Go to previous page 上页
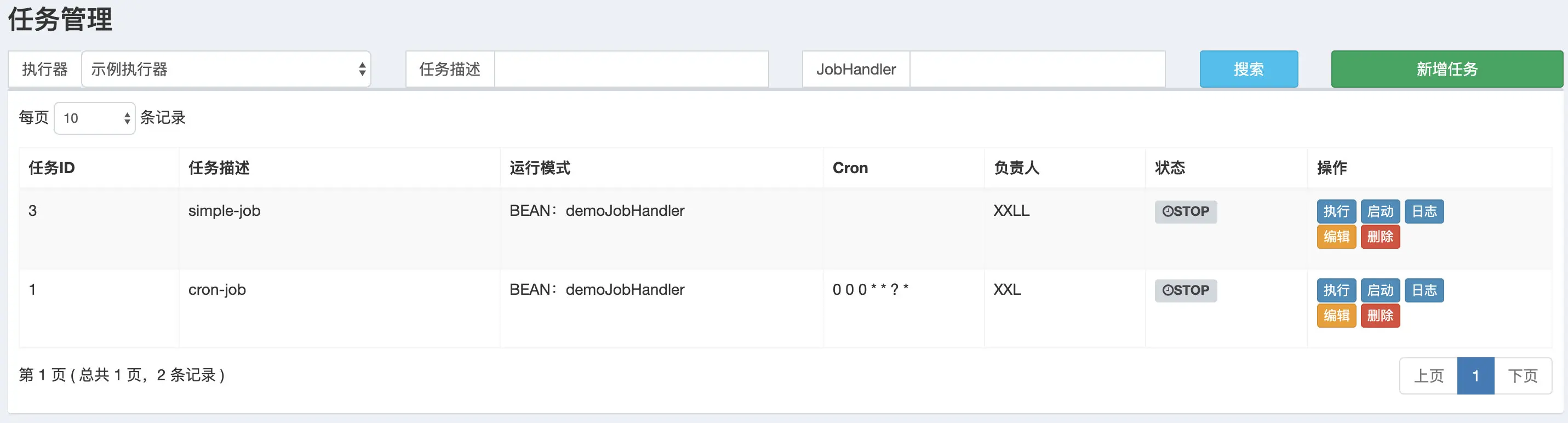The image size is (1568, 423). click(x=1428, y=375)
